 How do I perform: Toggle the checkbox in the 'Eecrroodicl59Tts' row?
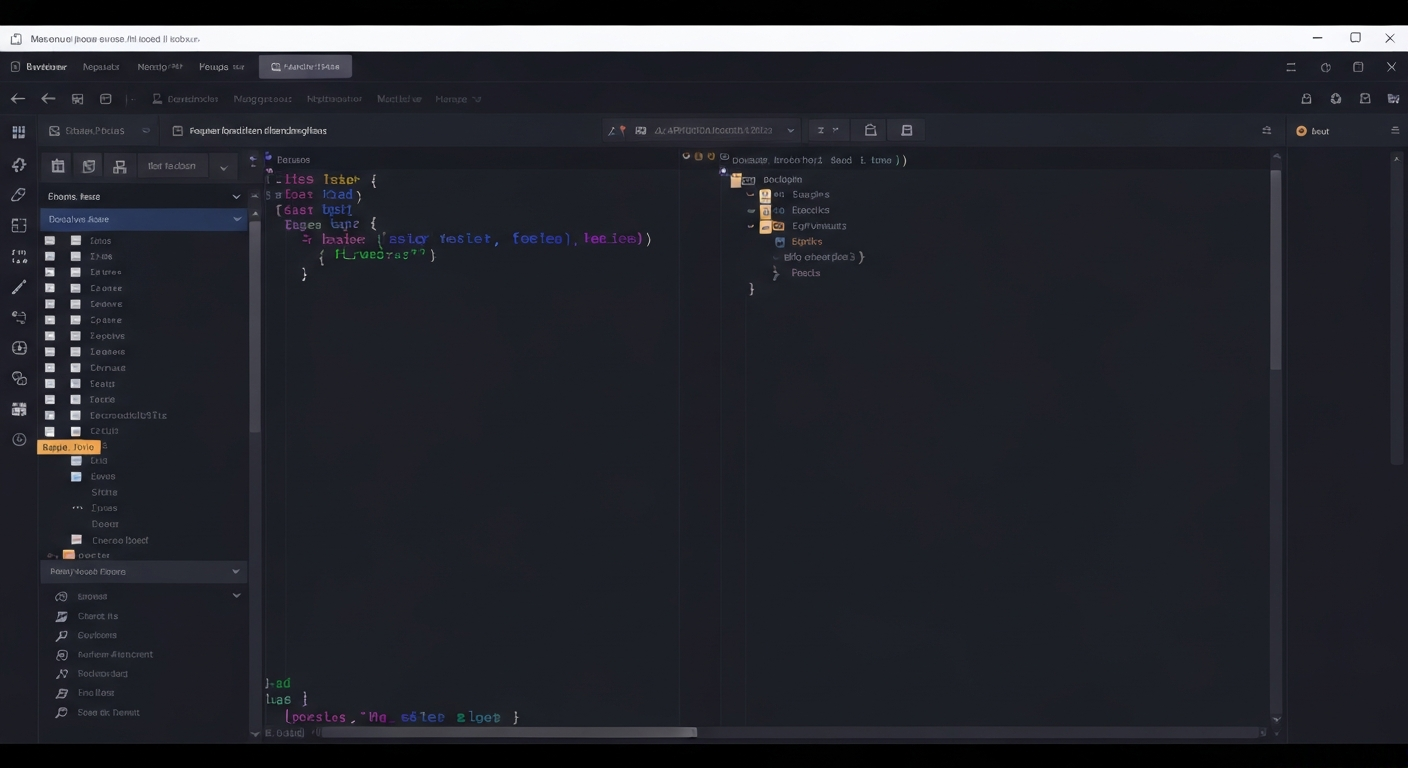[x=50, y=415]
